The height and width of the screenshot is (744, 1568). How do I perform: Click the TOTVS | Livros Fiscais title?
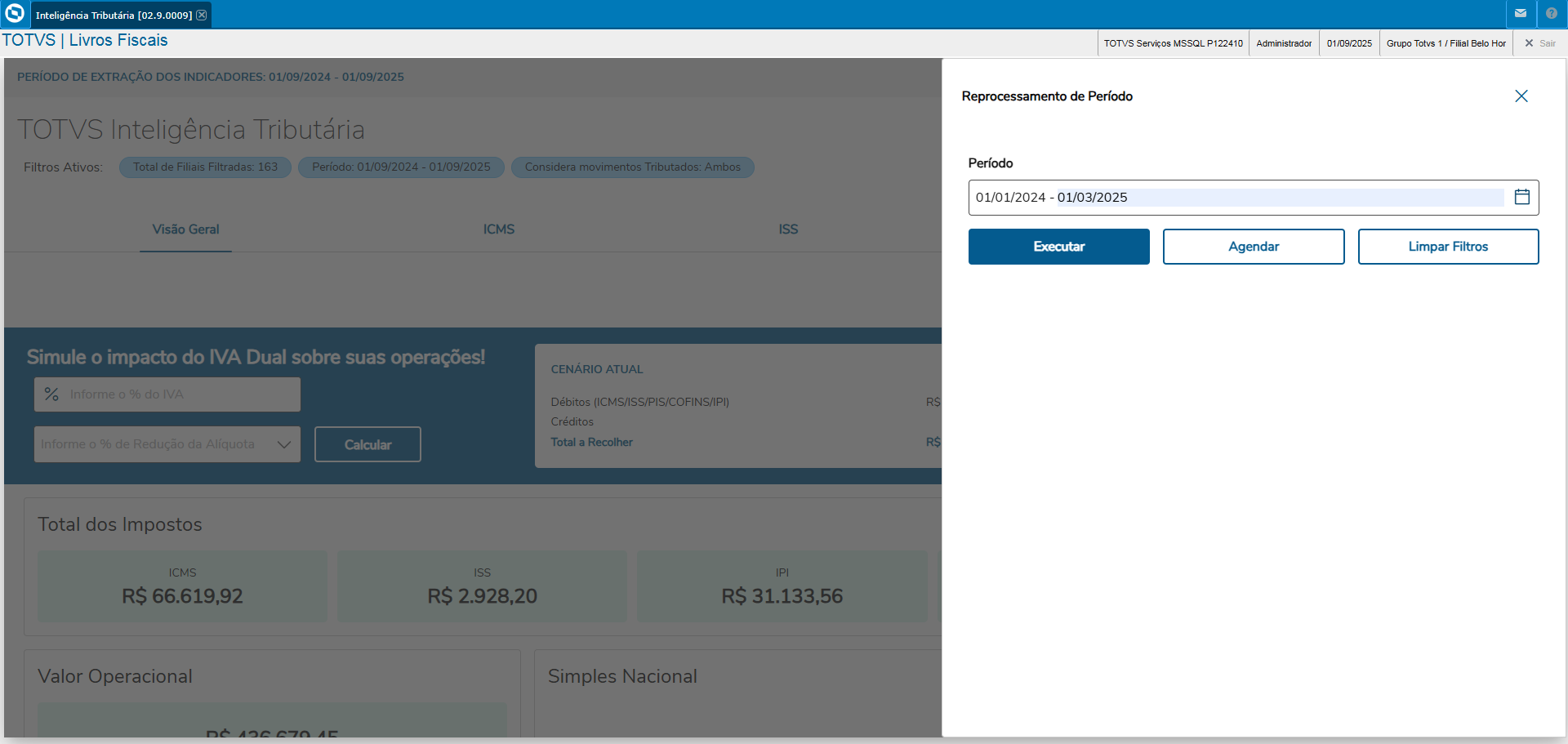coord(85,40)
